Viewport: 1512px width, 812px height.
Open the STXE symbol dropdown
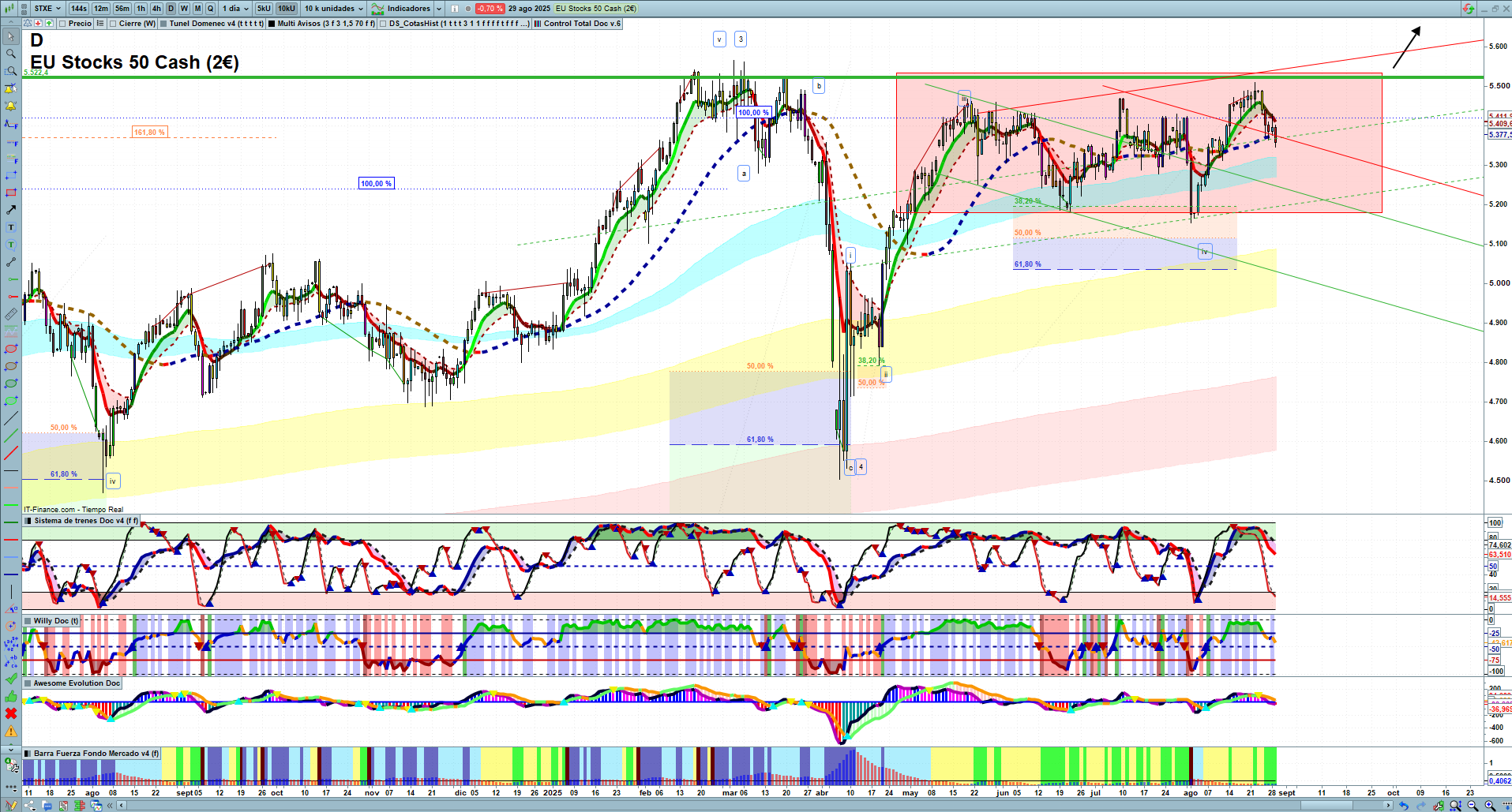coord(48,9)
